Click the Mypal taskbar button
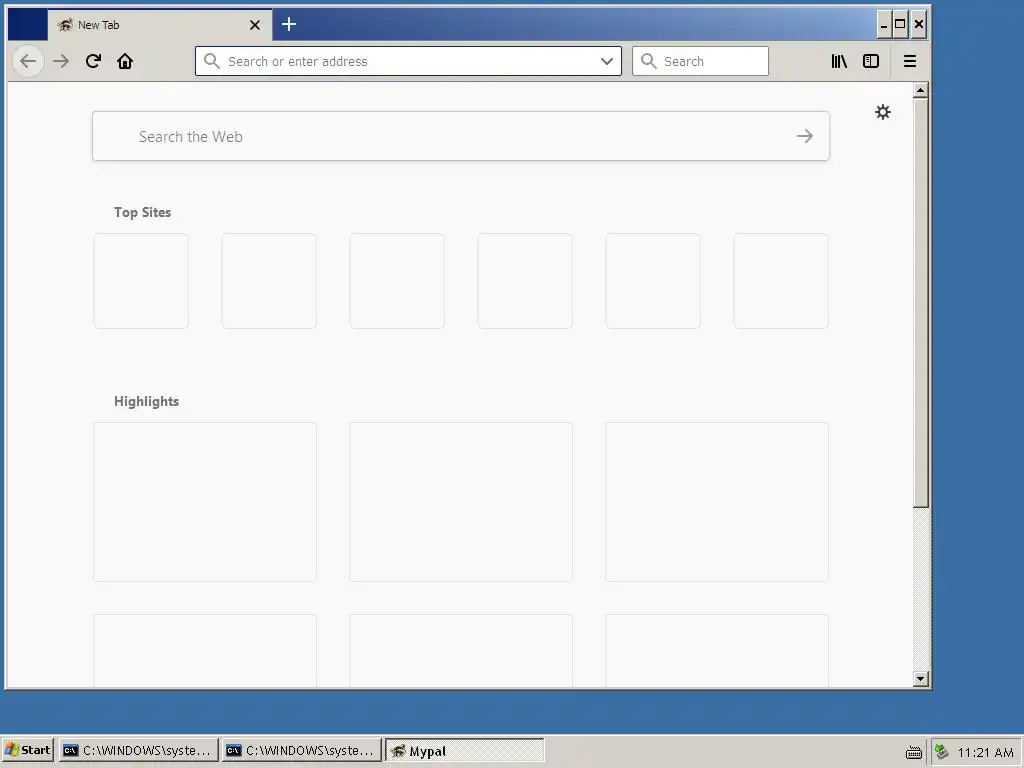Viewport: 1024px width, 768px height. 464,750
